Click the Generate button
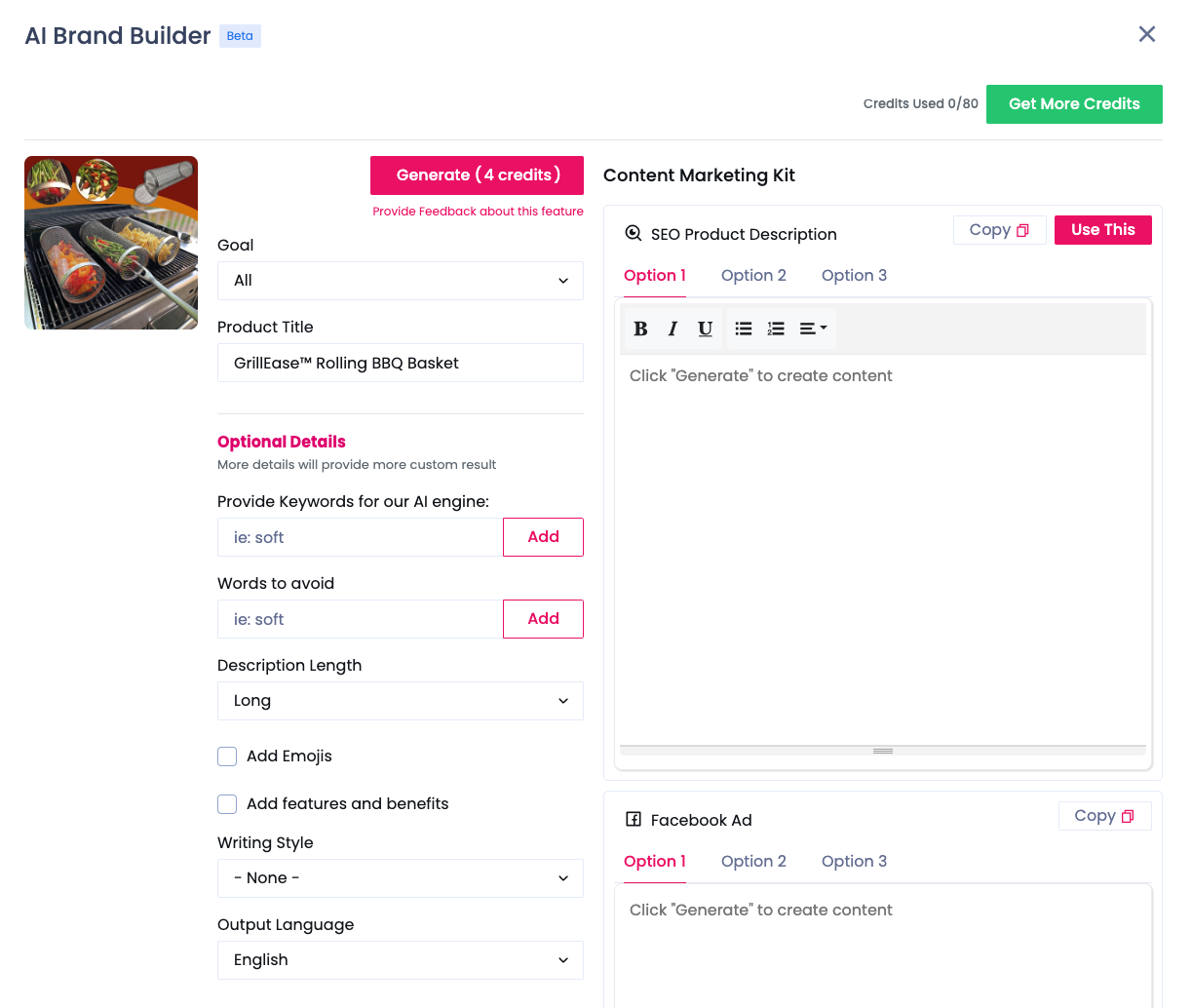Viewport: 1192px width, 1008px height. (477, 174)
